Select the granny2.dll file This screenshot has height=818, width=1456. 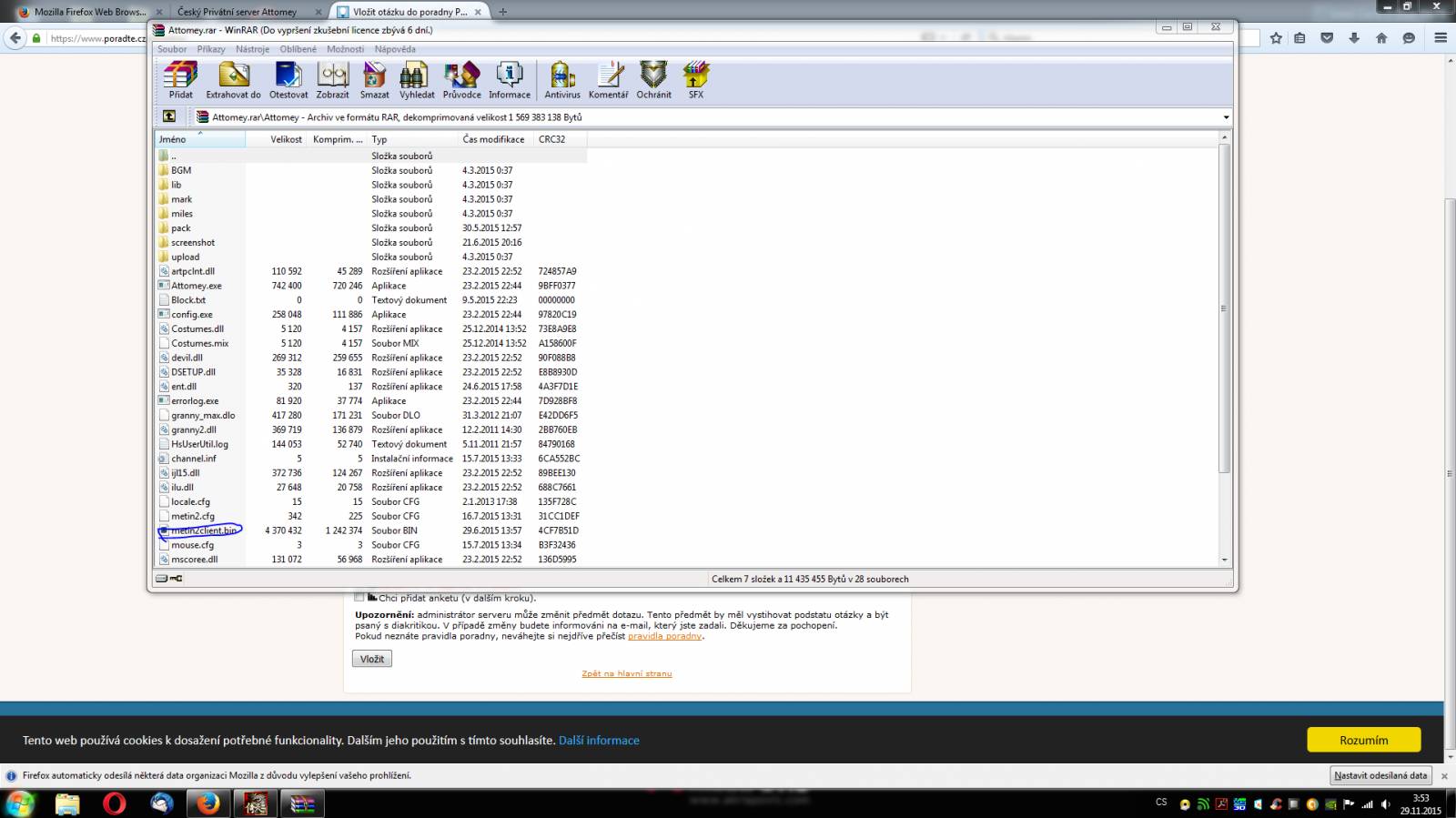(x=194, y=429)
